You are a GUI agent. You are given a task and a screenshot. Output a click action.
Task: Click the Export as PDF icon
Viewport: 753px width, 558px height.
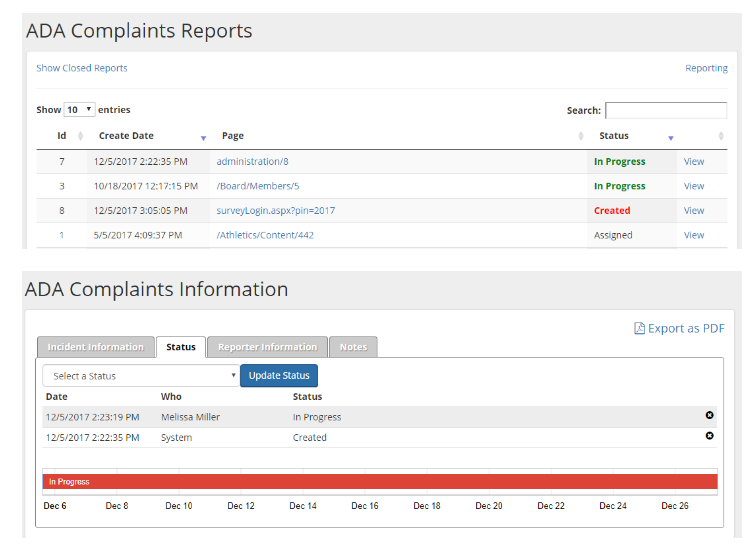point(640,328)
